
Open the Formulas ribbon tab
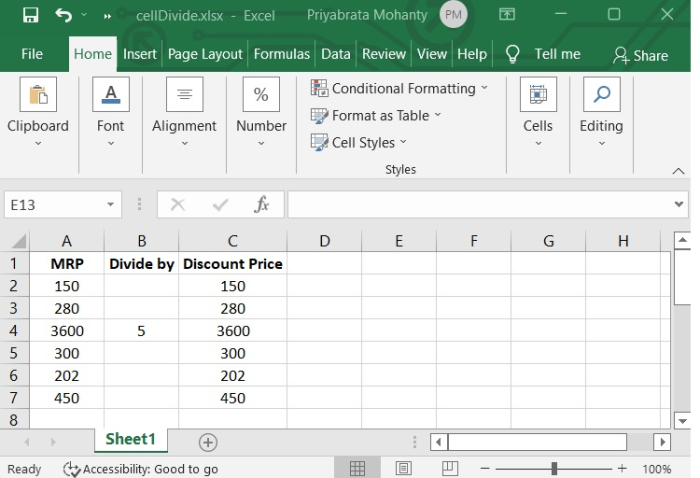(x=282, y=54)
